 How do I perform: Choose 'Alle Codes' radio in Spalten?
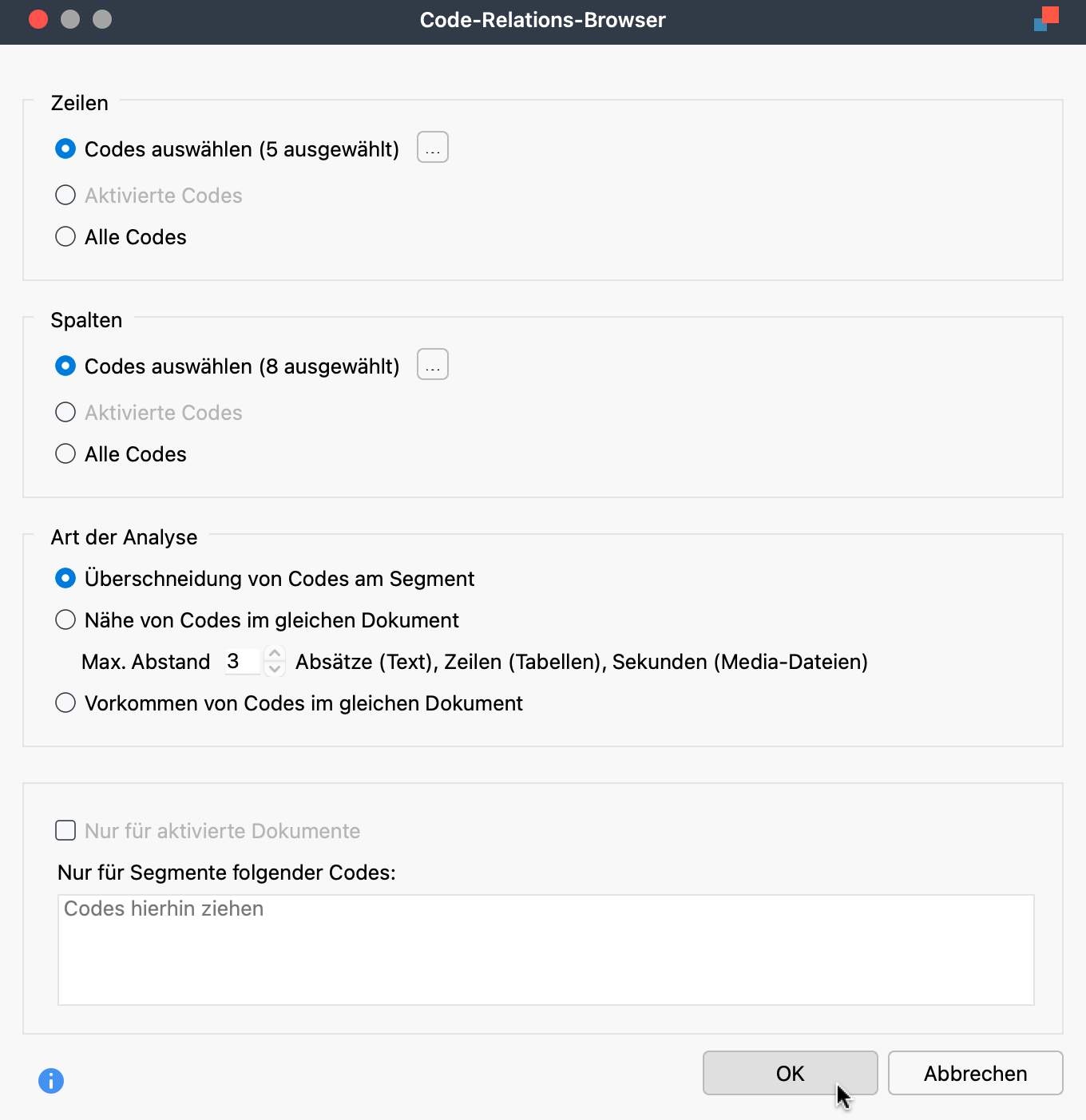pos(65,454)
